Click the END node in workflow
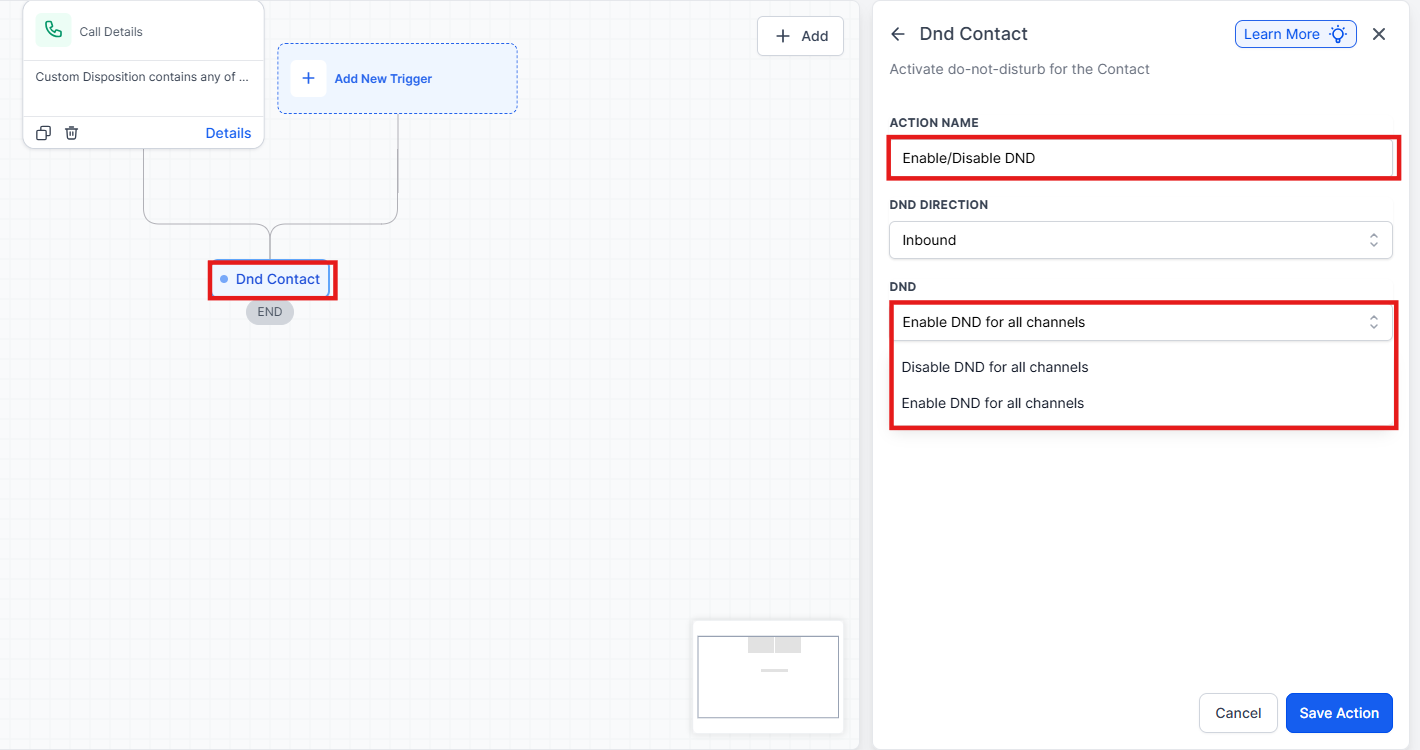1420x750 pixels. [x=270, y=312]
